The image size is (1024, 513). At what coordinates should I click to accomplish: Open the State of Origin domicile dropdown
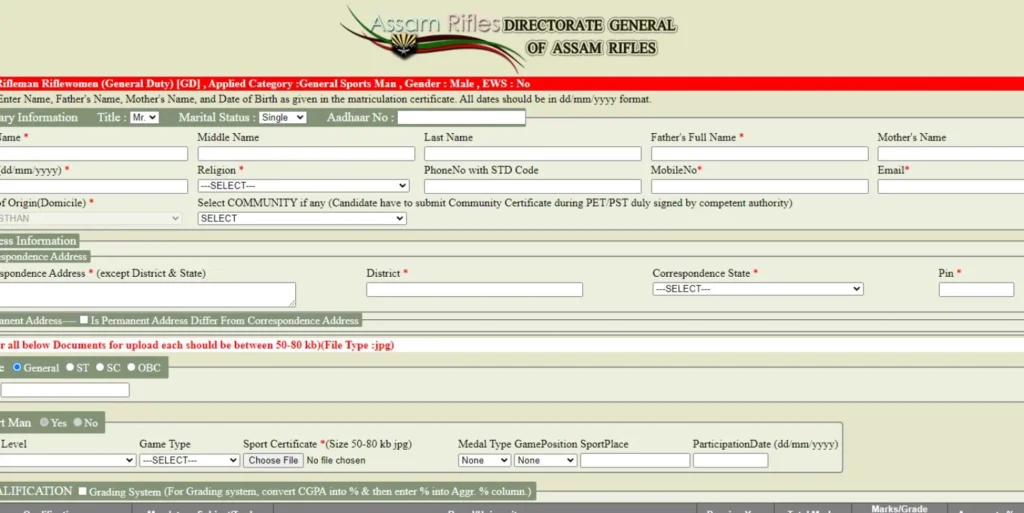pyautogui.click(x=90, y=218)
